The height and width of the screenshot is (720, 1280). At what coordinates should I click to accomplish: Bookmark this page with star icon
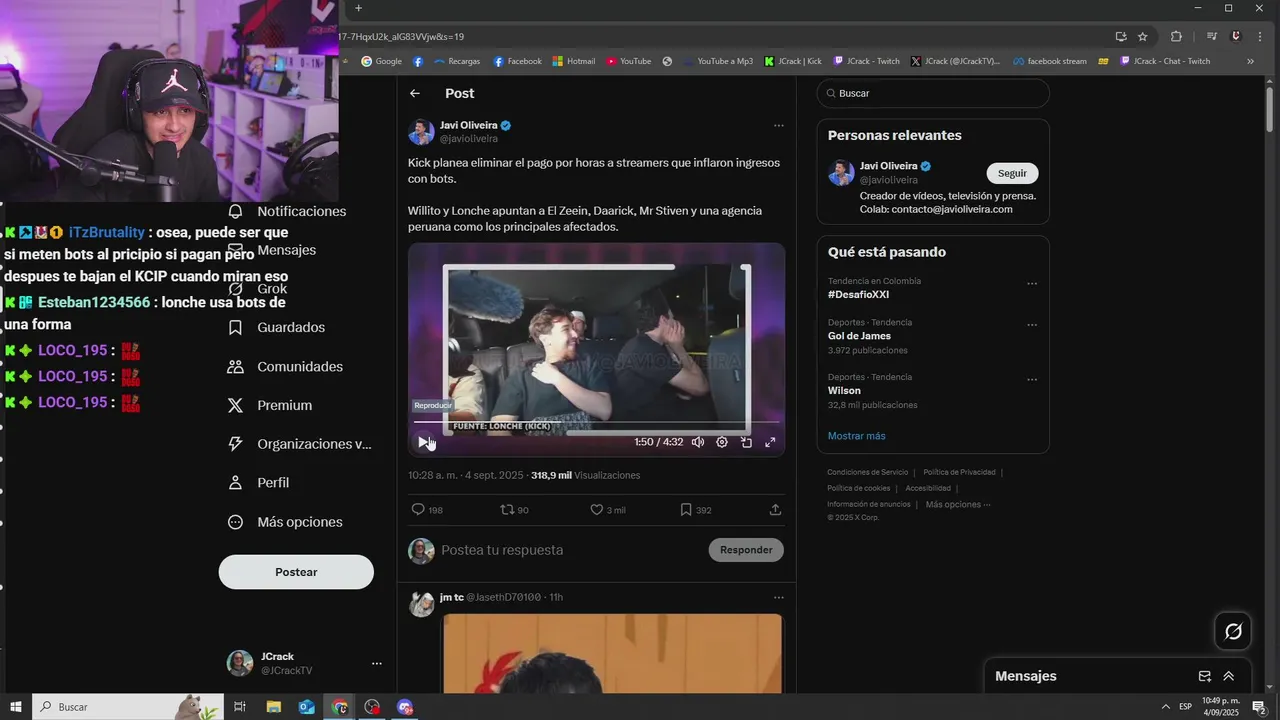pyautogui.click(x=1143, y=37)
